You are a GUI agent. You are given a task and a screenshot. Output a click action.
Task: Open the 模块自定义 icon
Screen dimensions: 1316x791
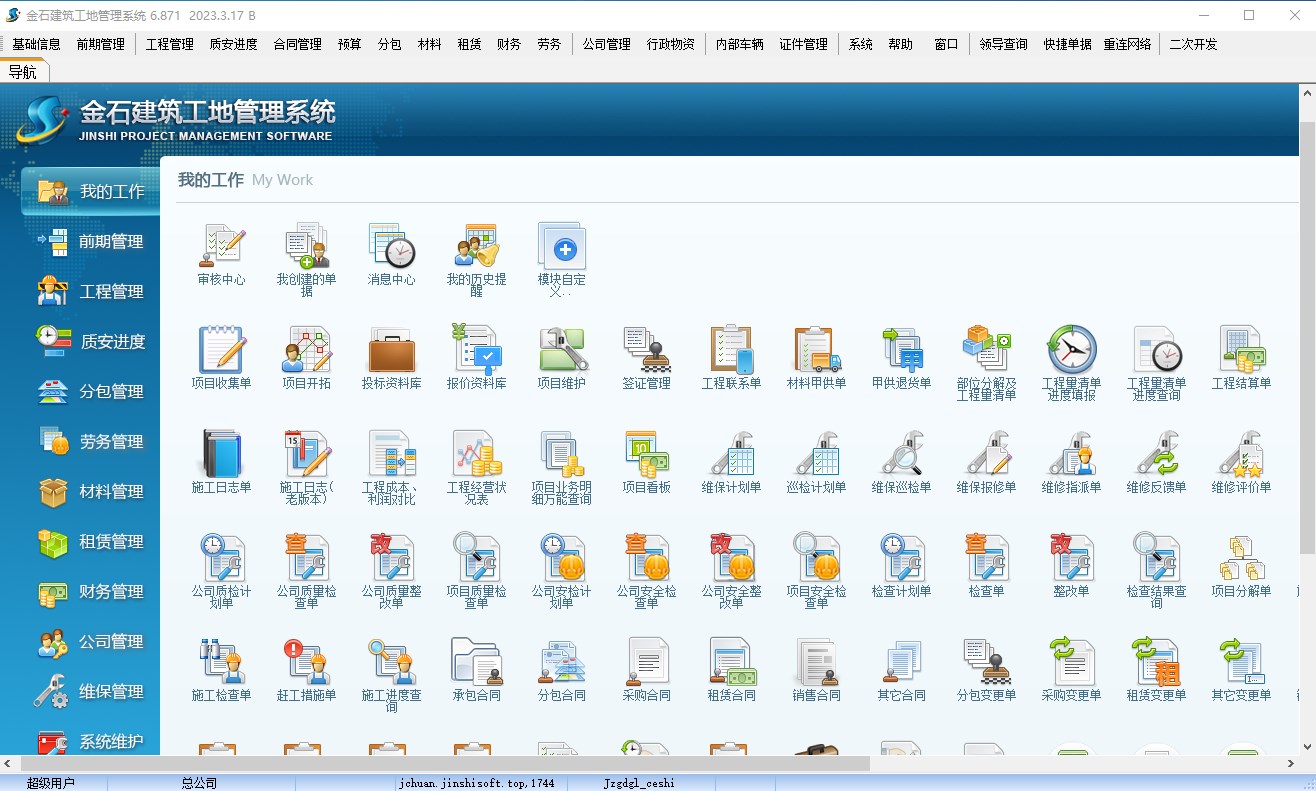(x=561, y=246)
